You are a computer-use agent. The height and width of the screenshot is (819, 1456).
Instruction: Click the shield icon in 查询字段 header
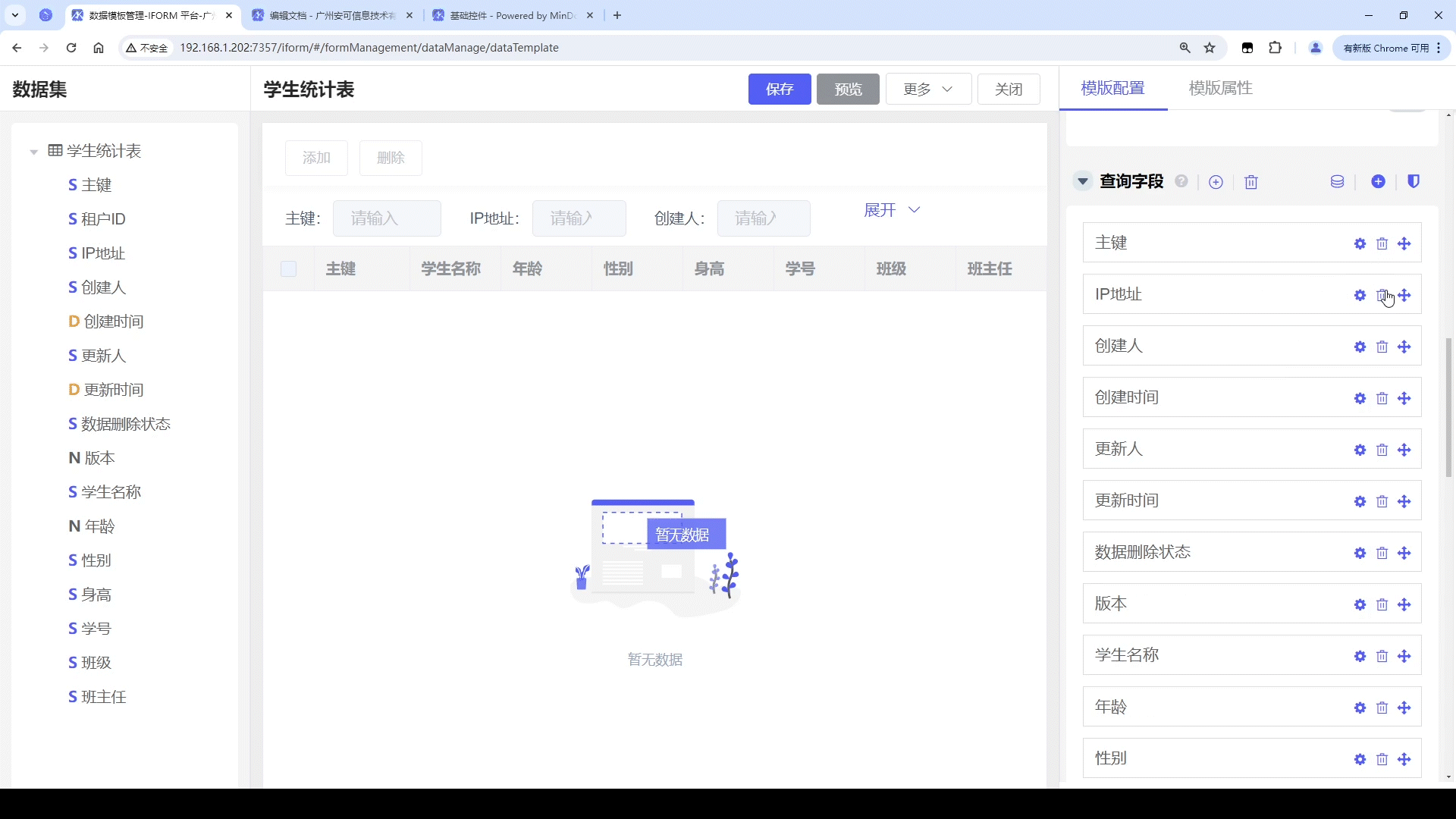point(1413,181)
